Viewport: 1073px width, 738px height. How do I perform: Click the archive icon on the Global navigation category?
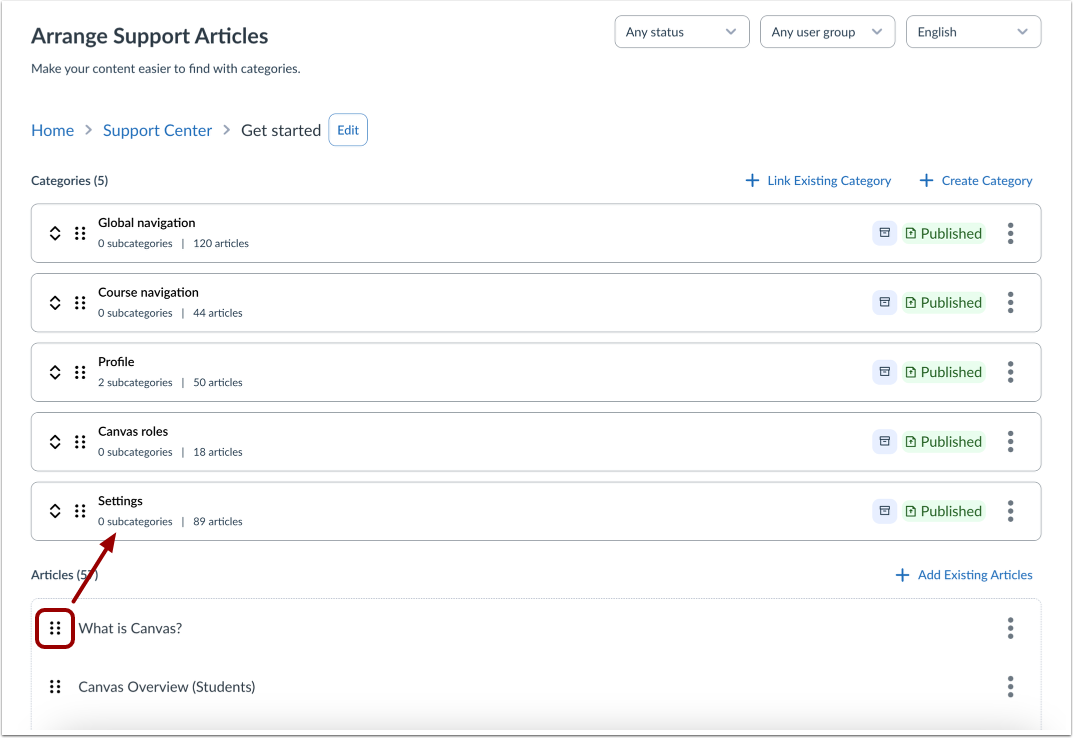[x=884, y=232]
